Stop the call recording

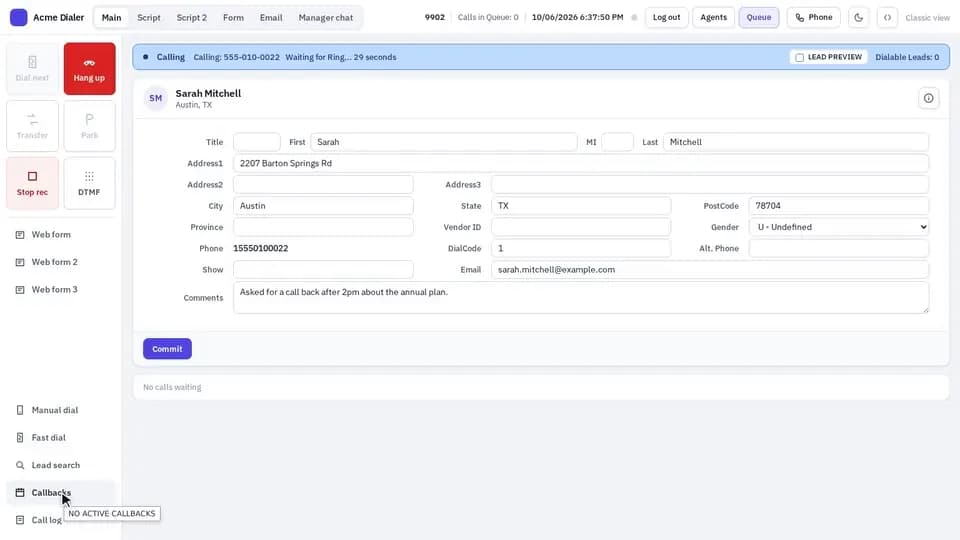click(32, 183)
